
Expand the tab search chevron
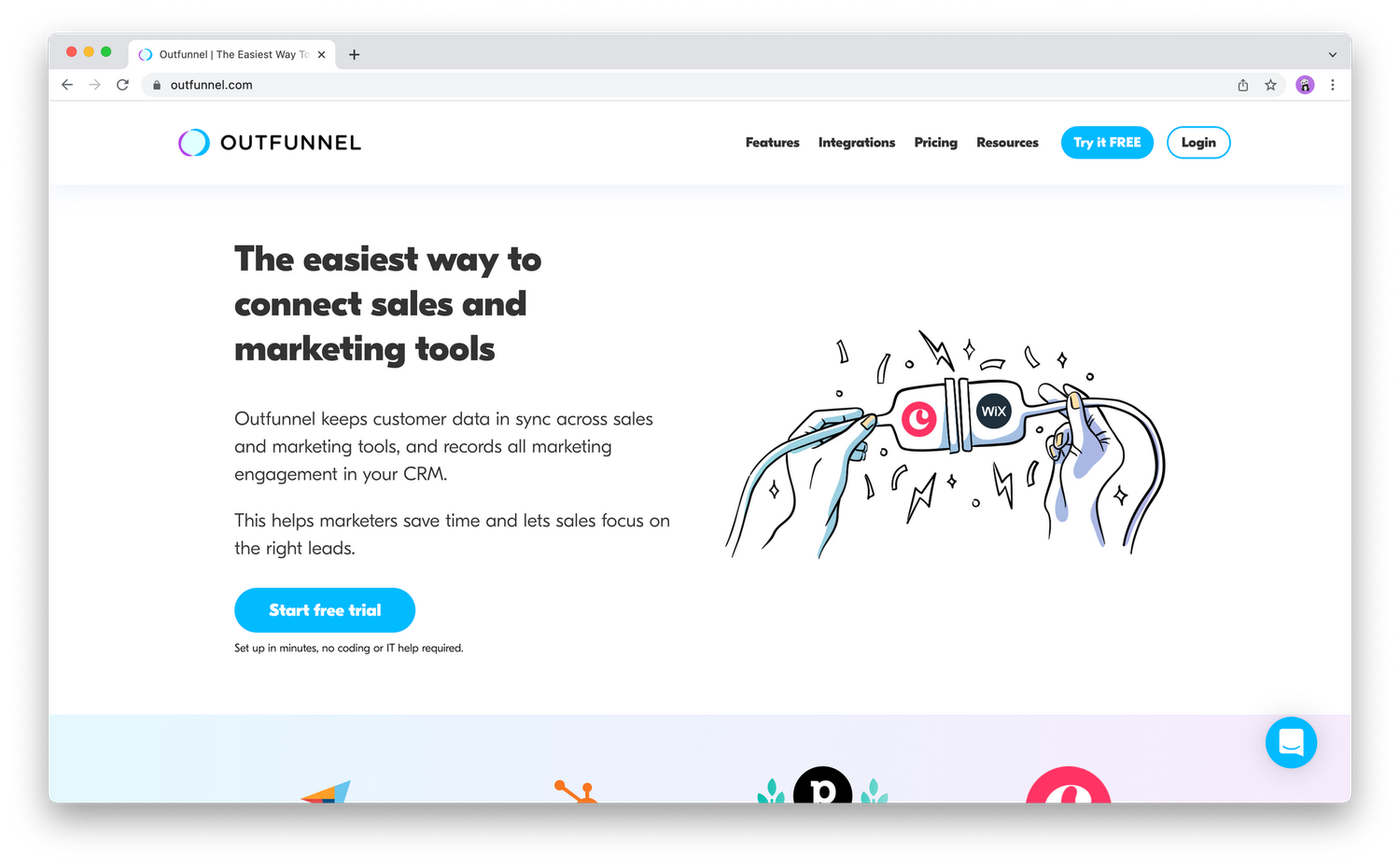point(1332,55)
